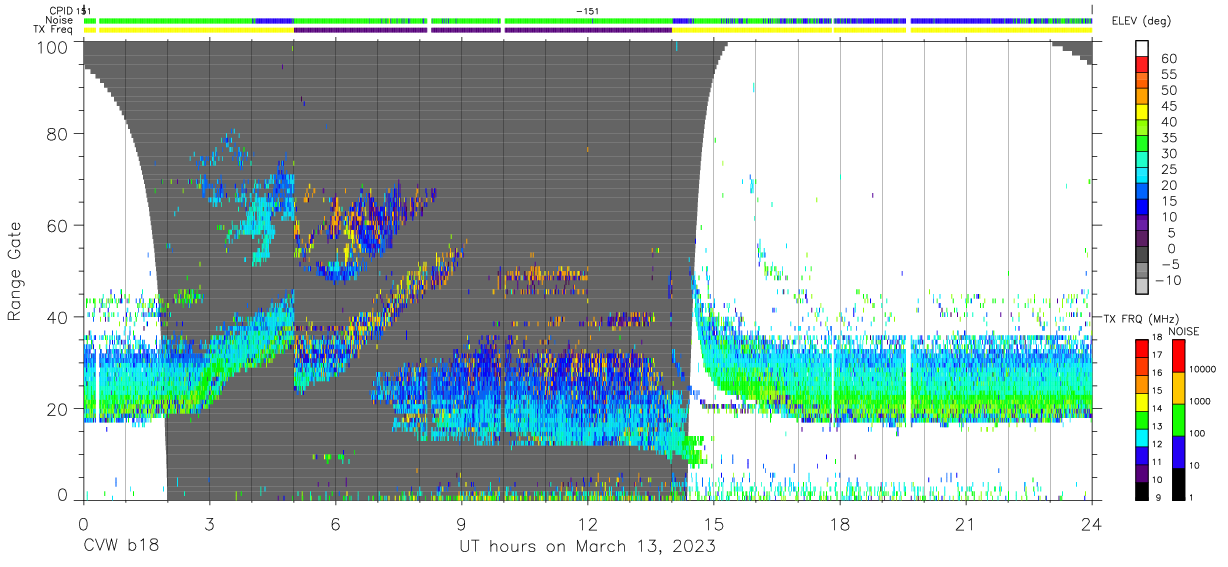
Task: Click the 'Range Gate' y-axis label
Action: coord(14,270)
